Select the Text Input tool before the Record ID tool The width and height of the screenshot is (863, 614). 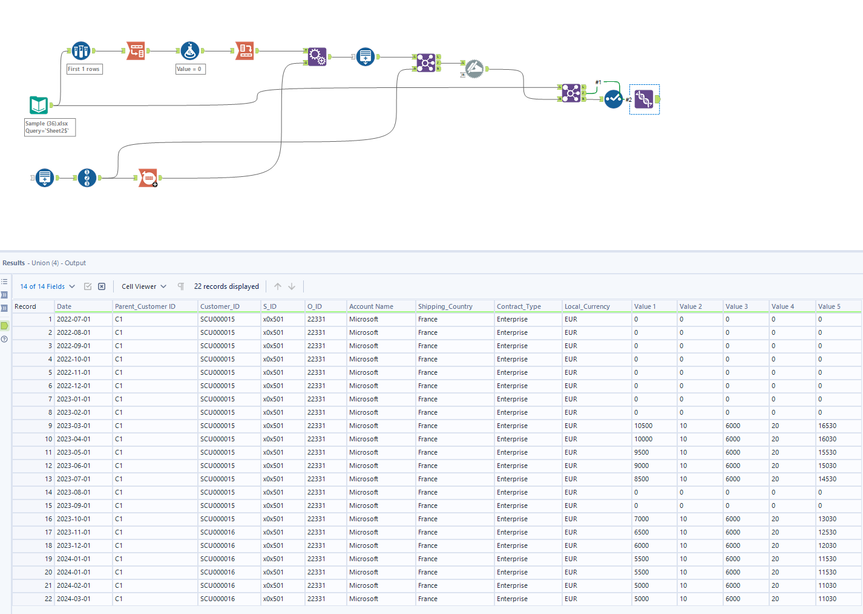coord(45,178)
